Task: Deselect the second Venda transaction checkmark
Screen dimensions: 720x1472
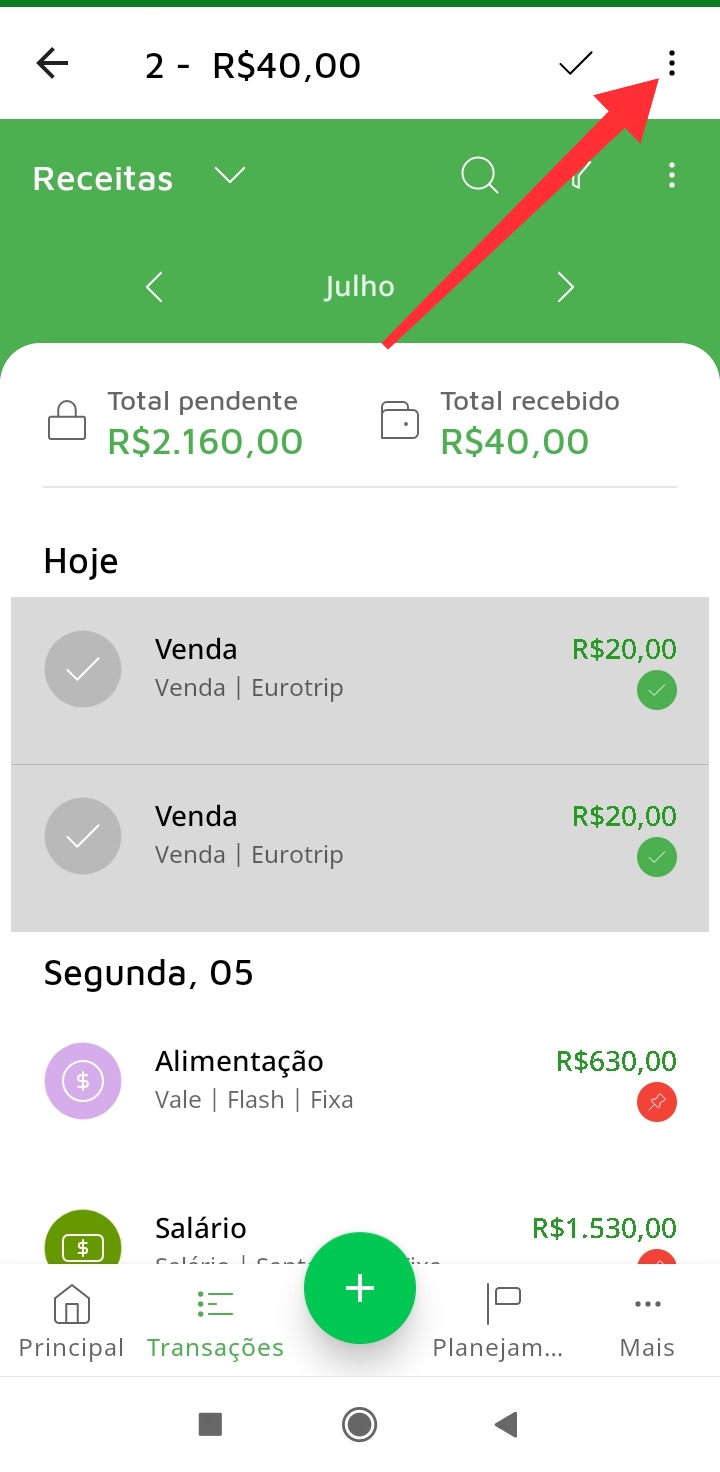Action: [83, 836]
